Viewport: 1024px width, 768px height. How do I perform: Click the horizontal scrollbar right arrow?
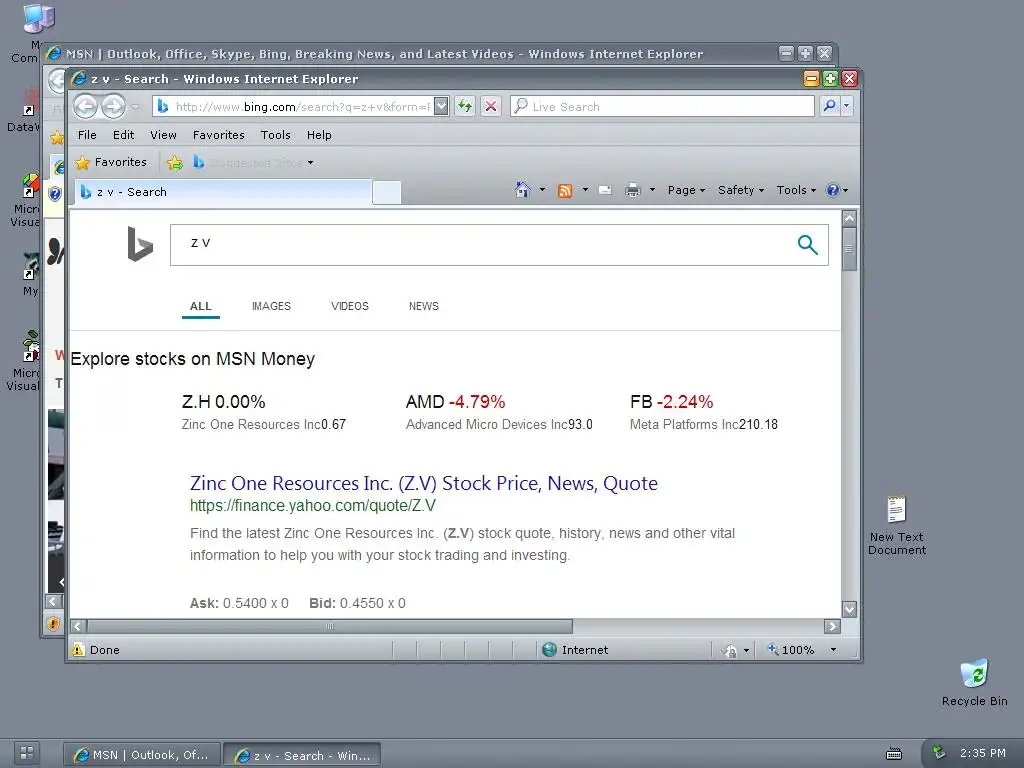point(832,626)
